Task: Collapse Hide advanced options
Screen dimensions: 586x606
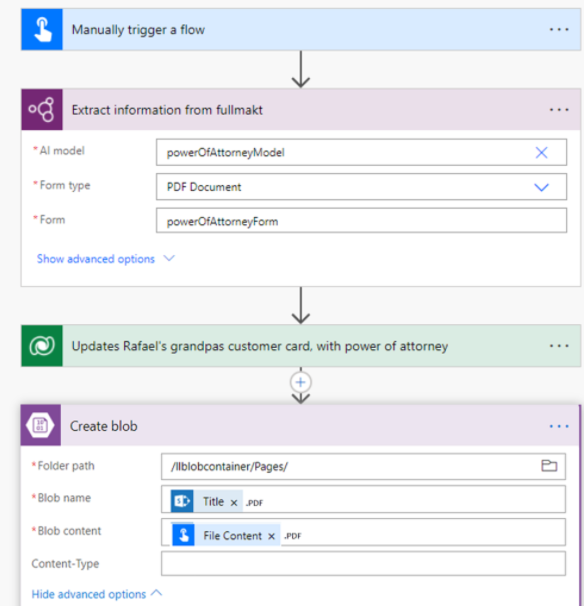Action: click(x=97, y=594)
